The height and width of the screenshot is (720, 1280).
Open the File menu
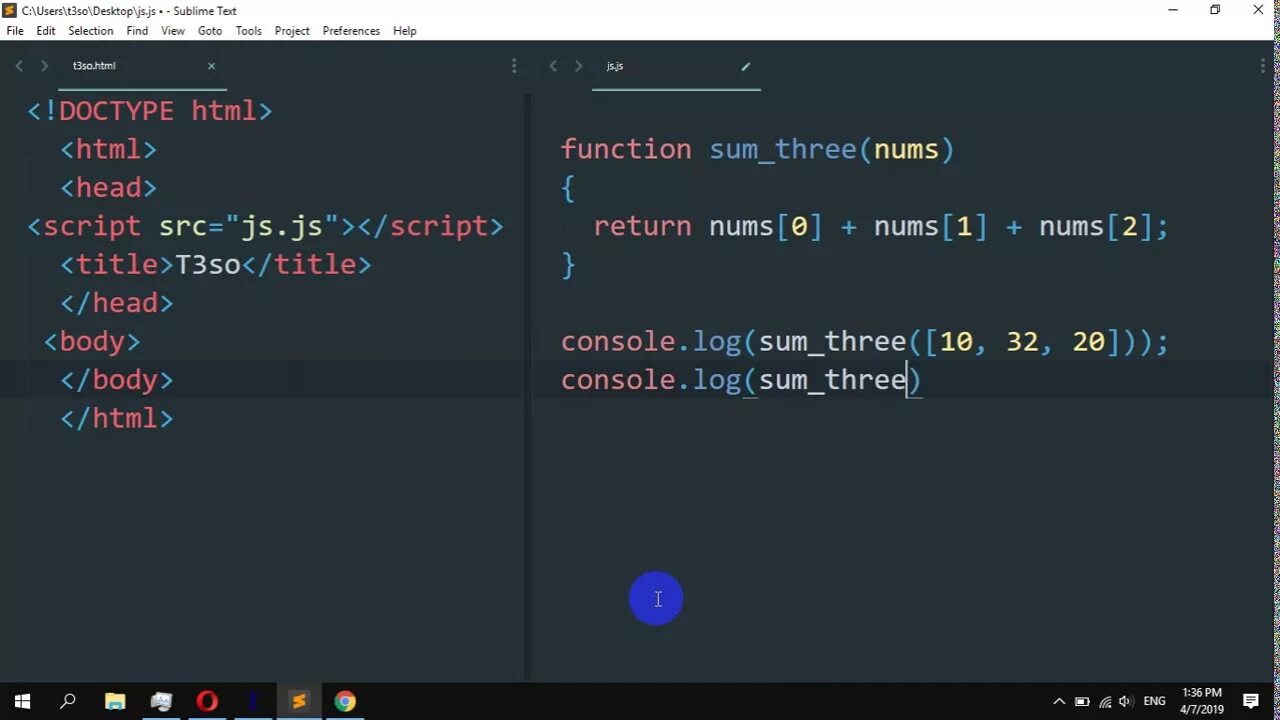pos(15,31)
